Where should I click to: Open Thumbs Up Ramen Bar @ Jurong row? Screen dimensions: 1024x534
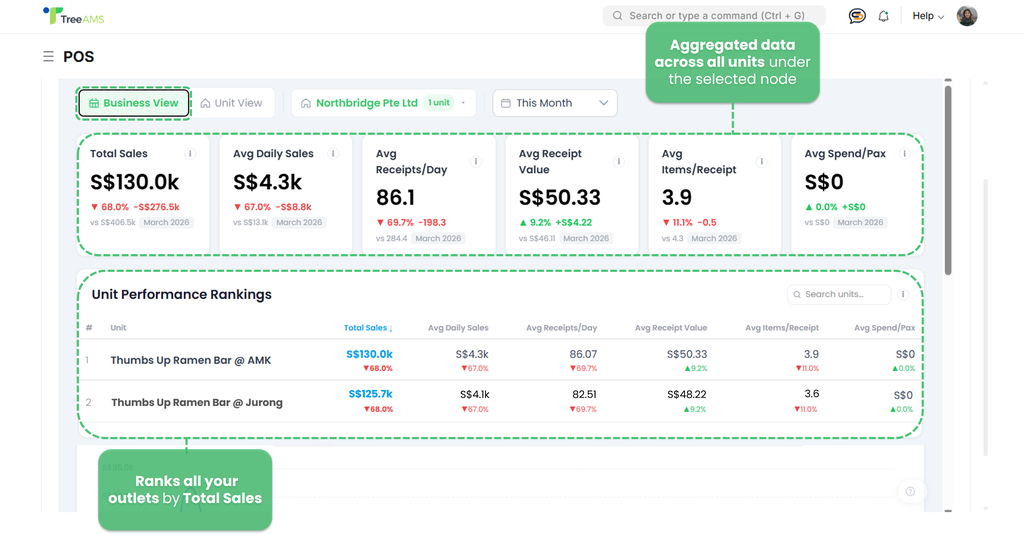[x=197, y=402]
